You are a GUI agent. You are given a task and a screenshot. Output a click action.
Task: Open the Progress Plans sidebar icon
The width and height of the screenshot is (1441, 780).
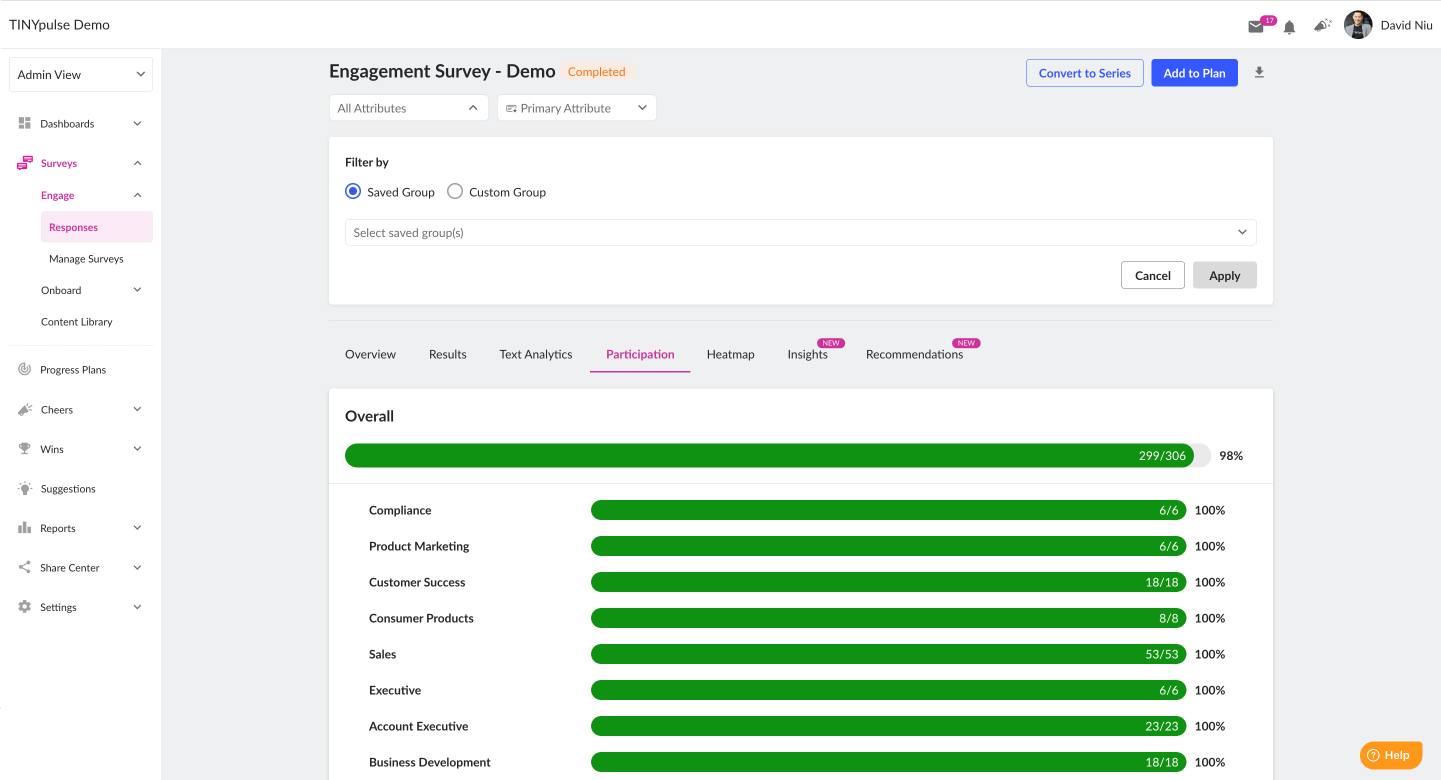pyautogui.click(x=25, y=369)
